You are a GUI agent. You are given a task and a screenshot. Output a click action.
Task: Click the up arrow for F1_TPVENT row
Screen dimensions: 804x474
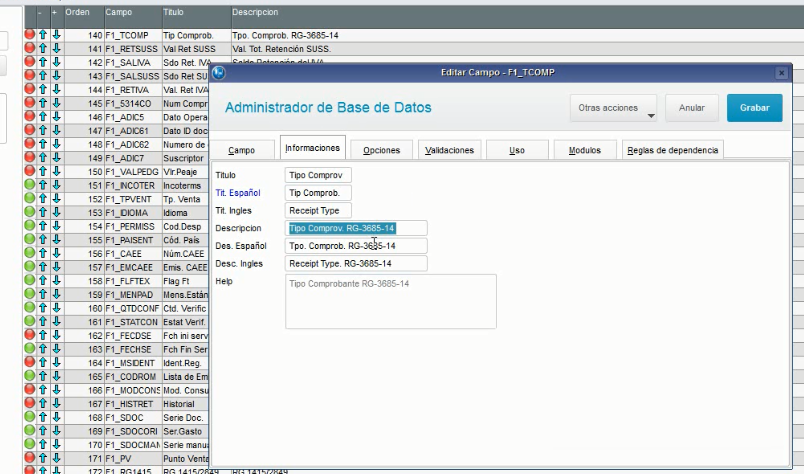(43, 199)
